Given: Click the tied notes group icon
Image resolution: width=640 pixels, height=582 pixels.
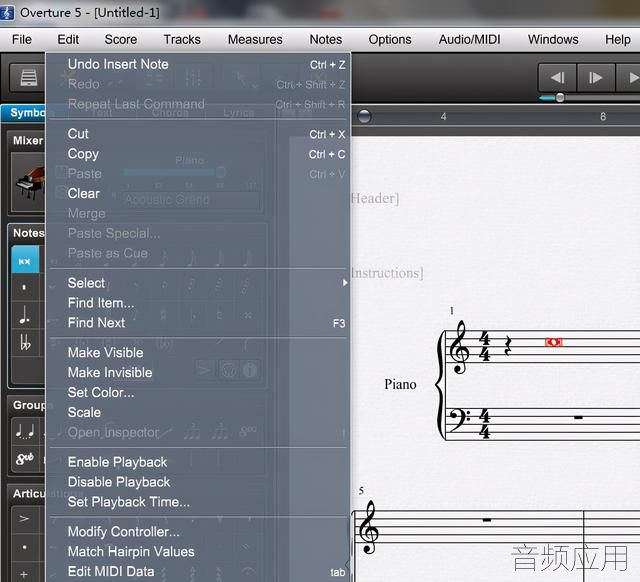Looking at the screenshot, I should pos(24,431).
